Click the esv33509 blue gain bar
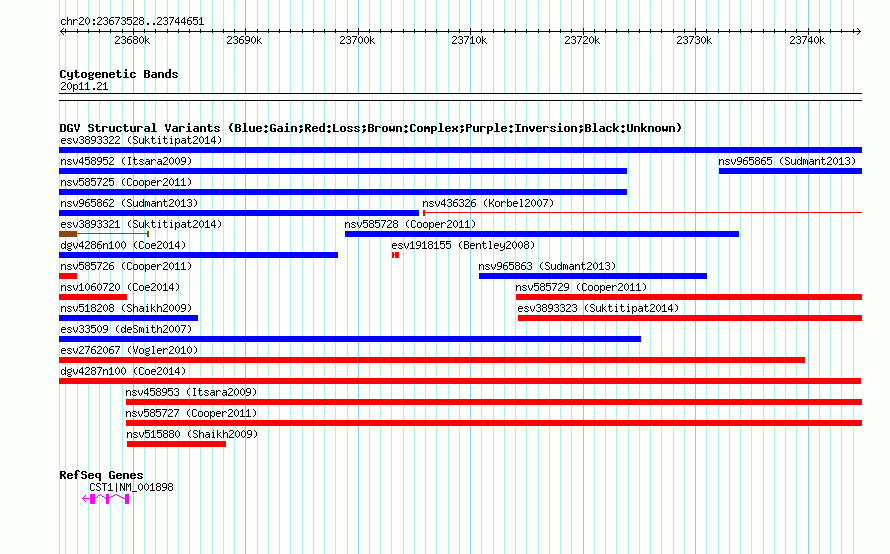 350,339
